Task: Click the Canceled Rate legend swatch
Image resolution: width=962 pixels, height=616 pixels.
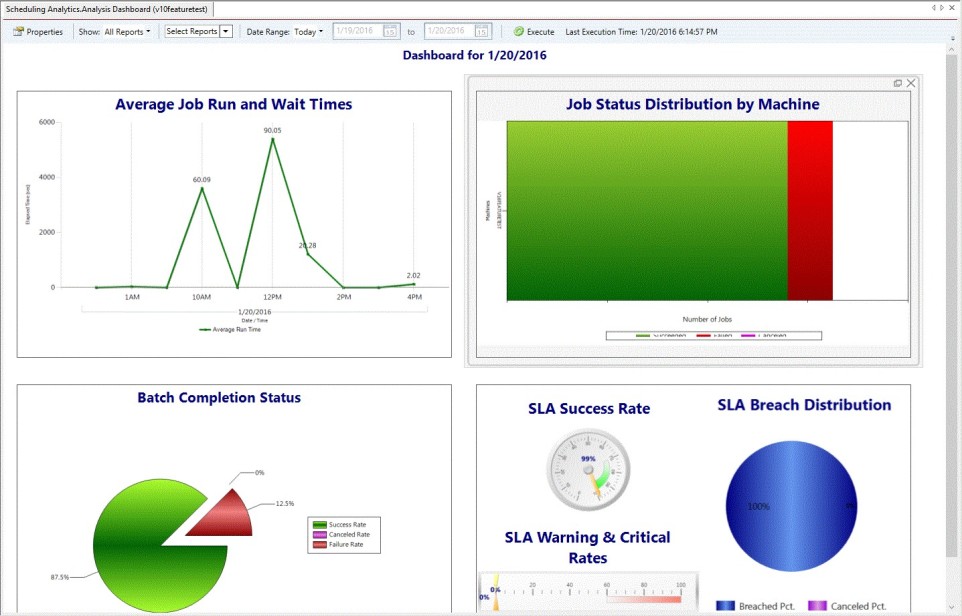Action: (319, 534)
